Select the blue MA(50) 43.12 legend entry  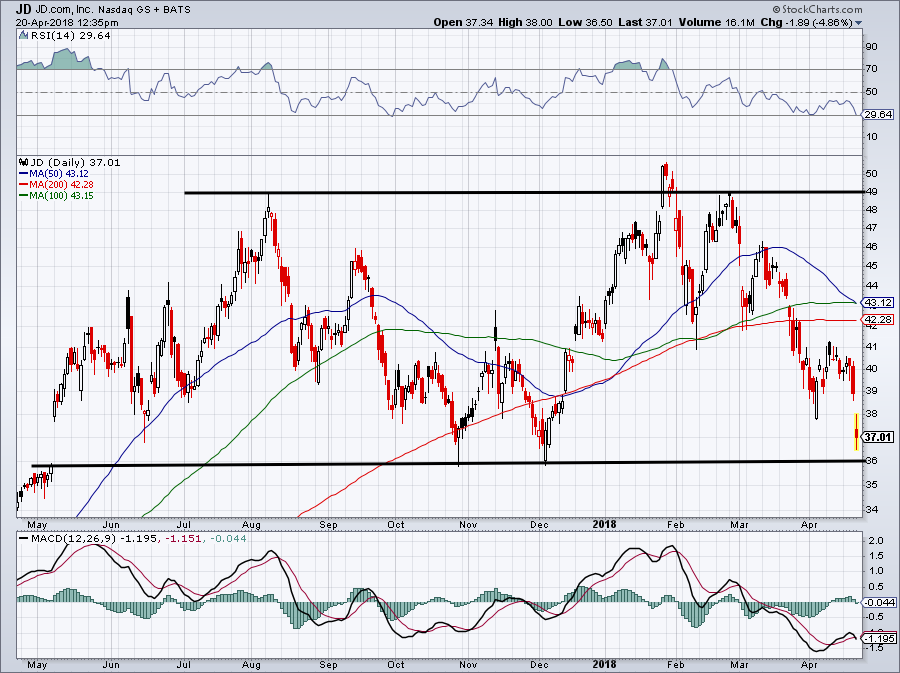[x=53, y=173]
